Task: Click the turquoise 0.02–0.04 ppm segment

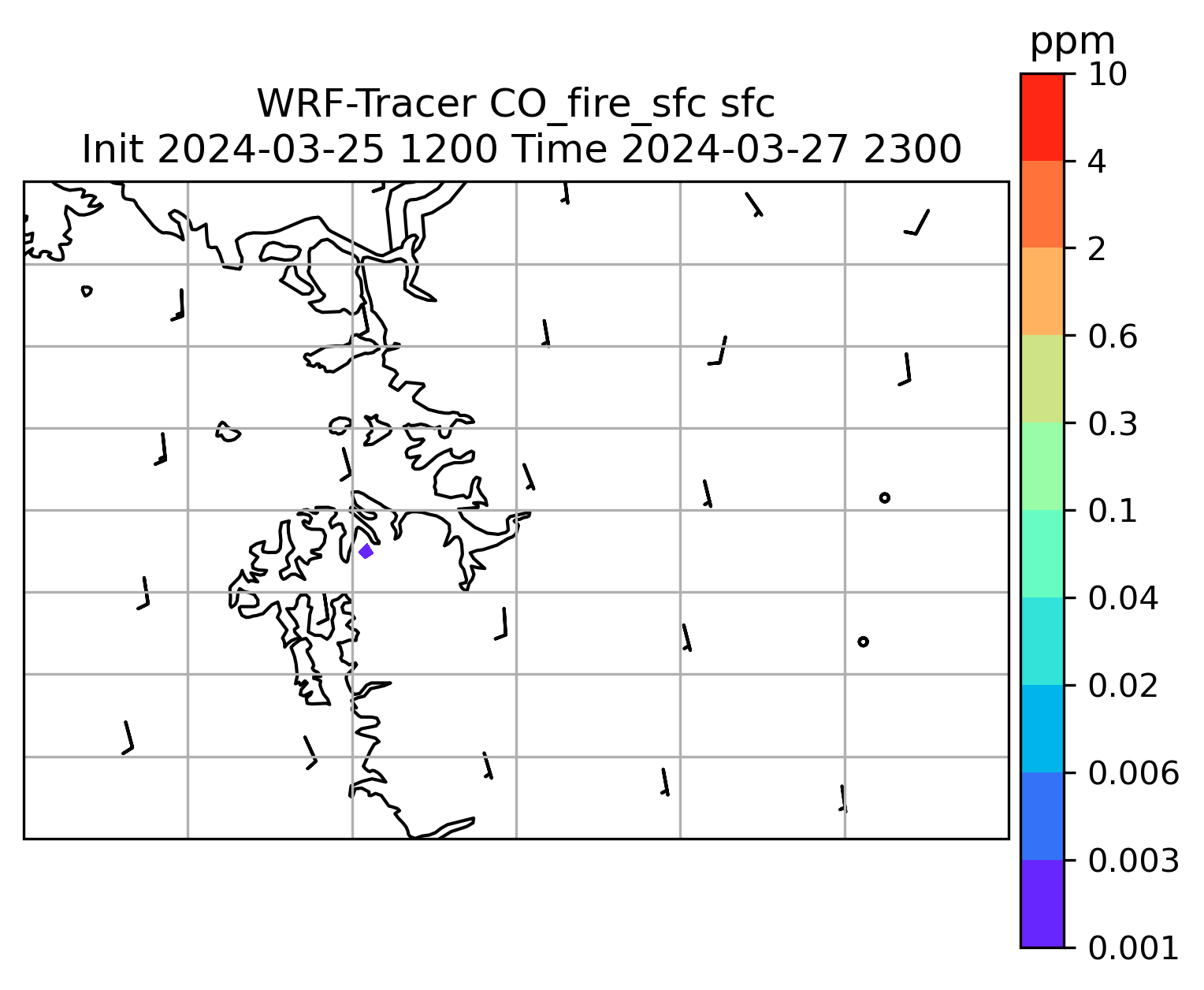Action: pyautogui.click(x=1042, y=641)
